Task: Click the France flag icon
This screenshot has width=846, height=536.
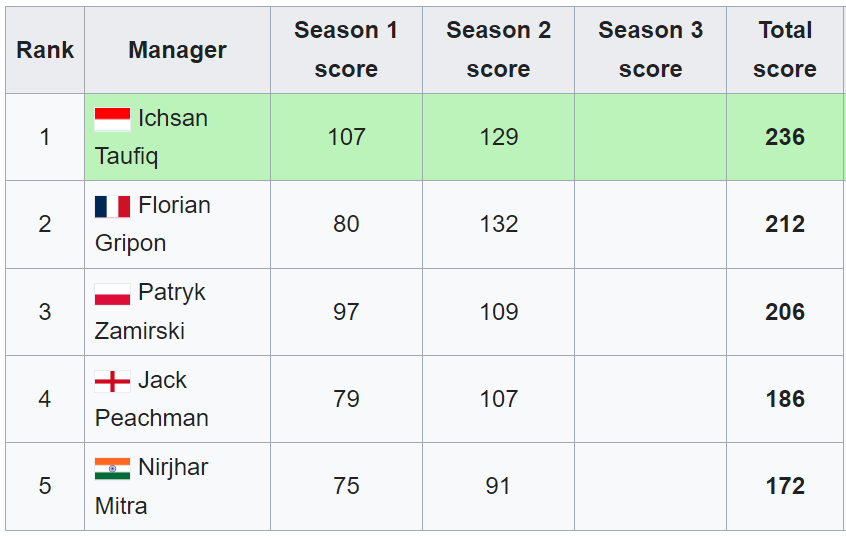Action: click(x=112, y=206)
